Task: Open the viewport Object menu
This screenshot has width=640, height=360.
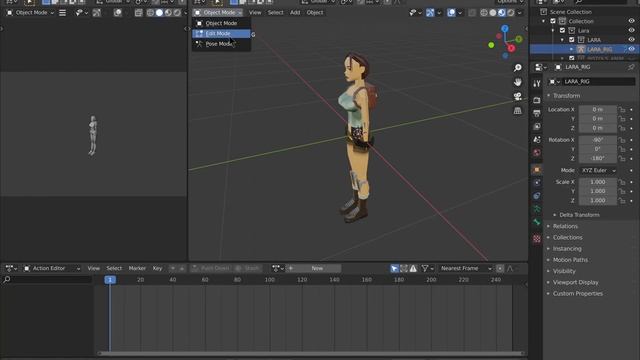Action: point(315,13)
